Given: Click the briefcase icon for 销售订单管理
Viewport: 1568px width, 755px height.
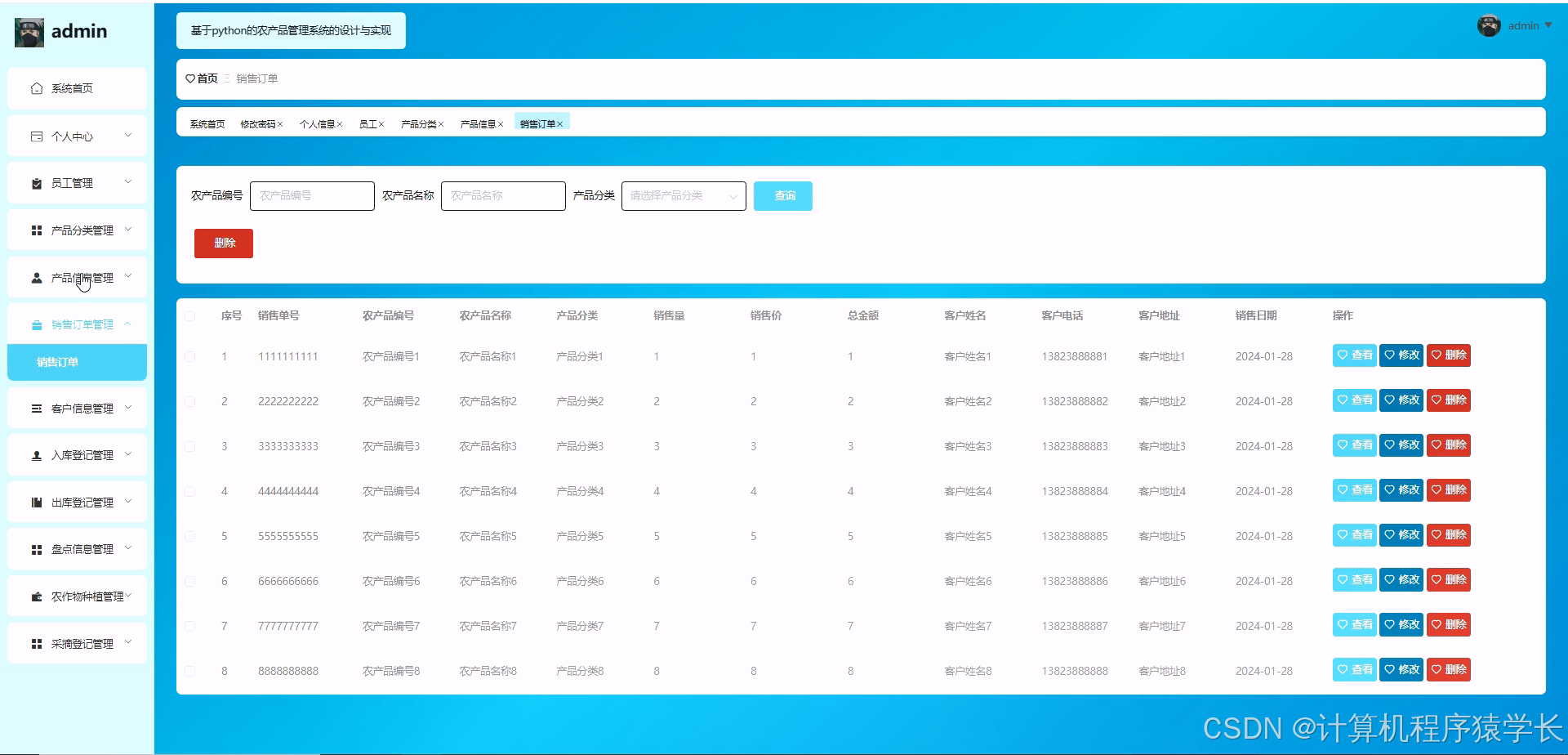Looking at the screenshot, I should coord(37,325).
